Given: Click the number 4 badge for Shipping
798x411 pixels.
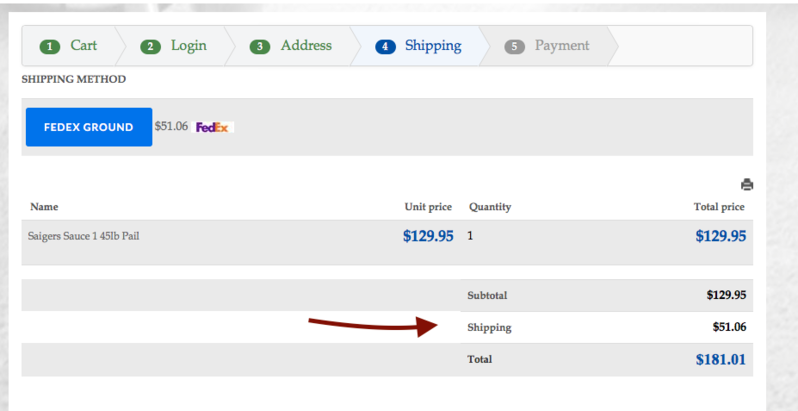Looking at the screenshot, I should tap(385, 47).
